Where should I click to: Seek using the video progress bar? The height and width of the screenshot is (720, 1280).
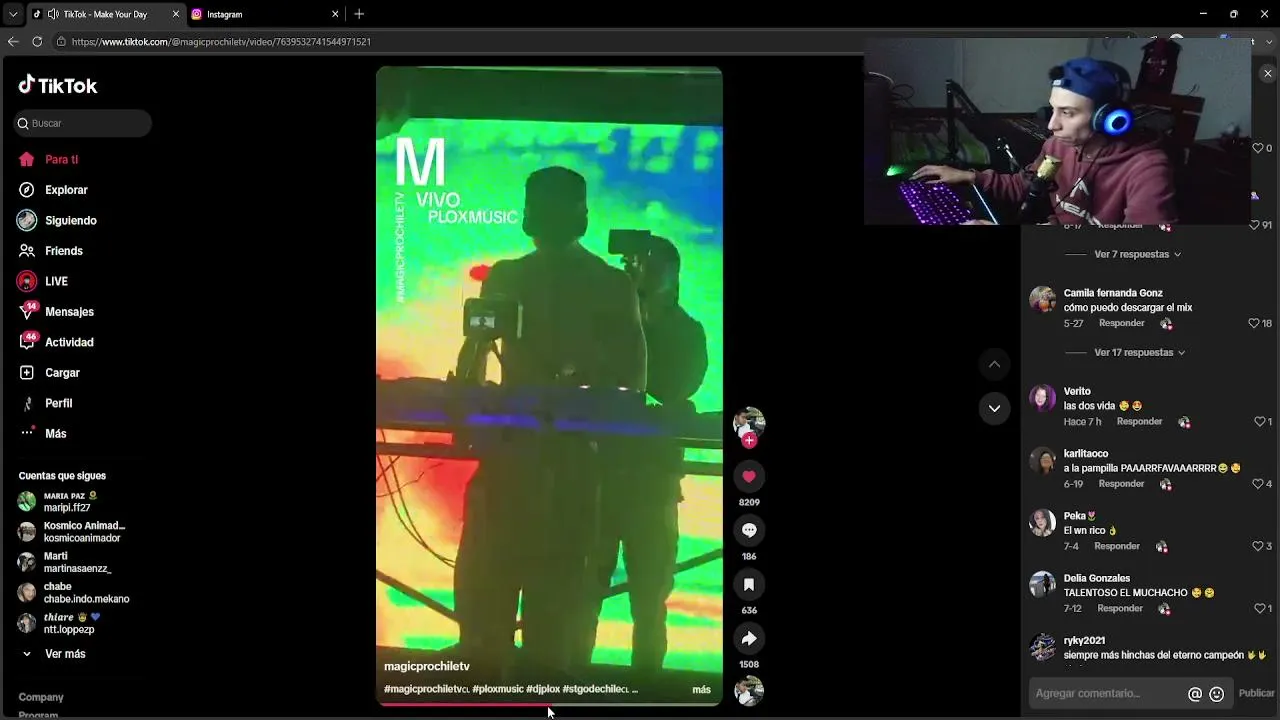point(549,704)
